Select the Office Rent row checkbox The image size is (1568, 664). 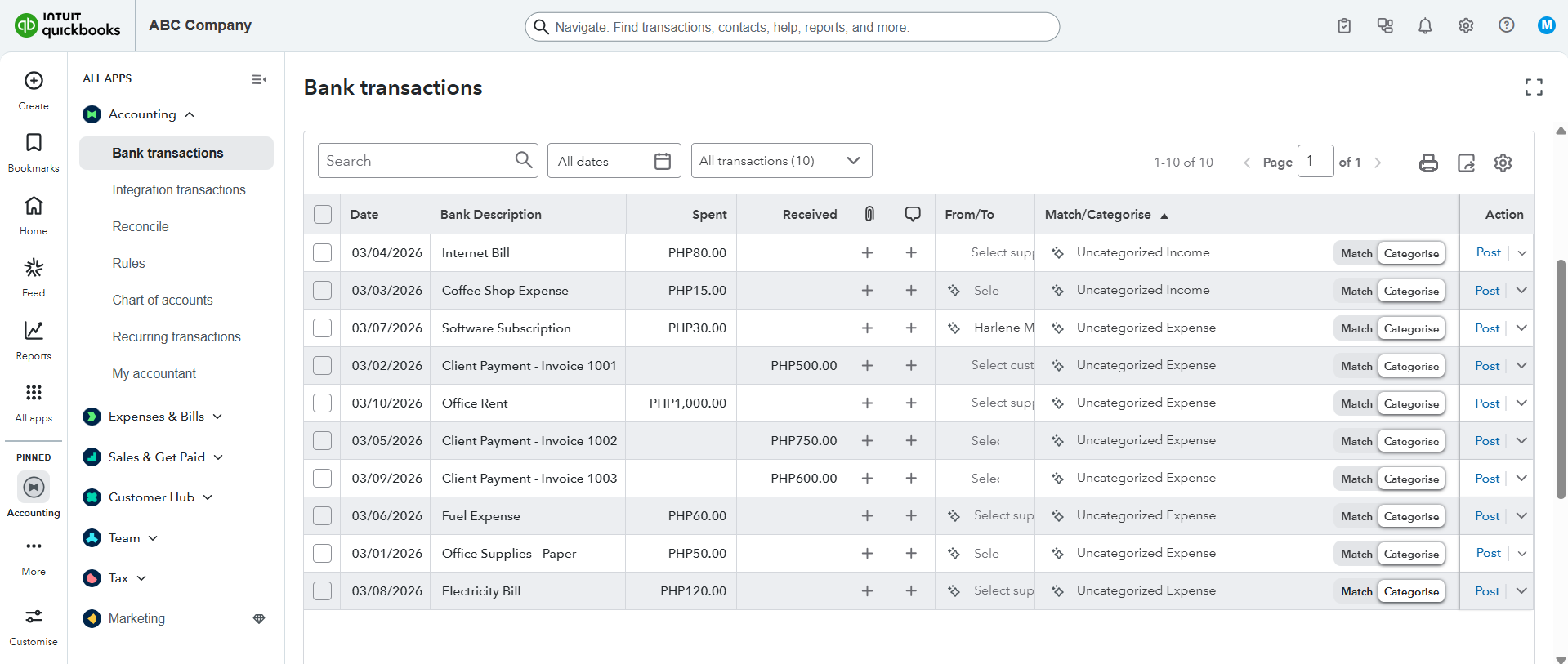(x=323, y=403)
